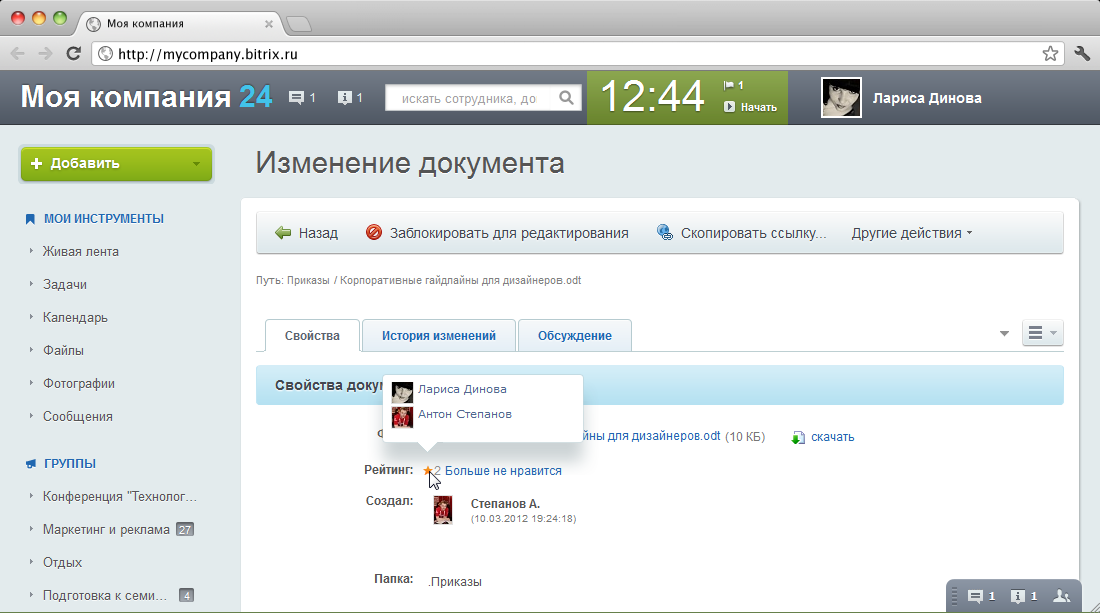
Task: Click the green download icon beside скачать
Action: (x=798, y=438)
